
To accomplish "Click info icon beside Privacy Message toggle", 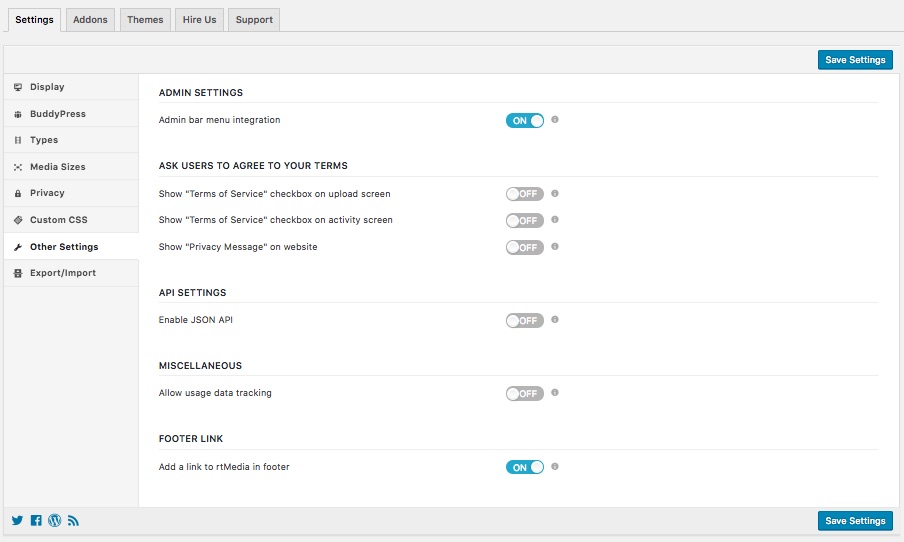I will [x=555, y=246].
